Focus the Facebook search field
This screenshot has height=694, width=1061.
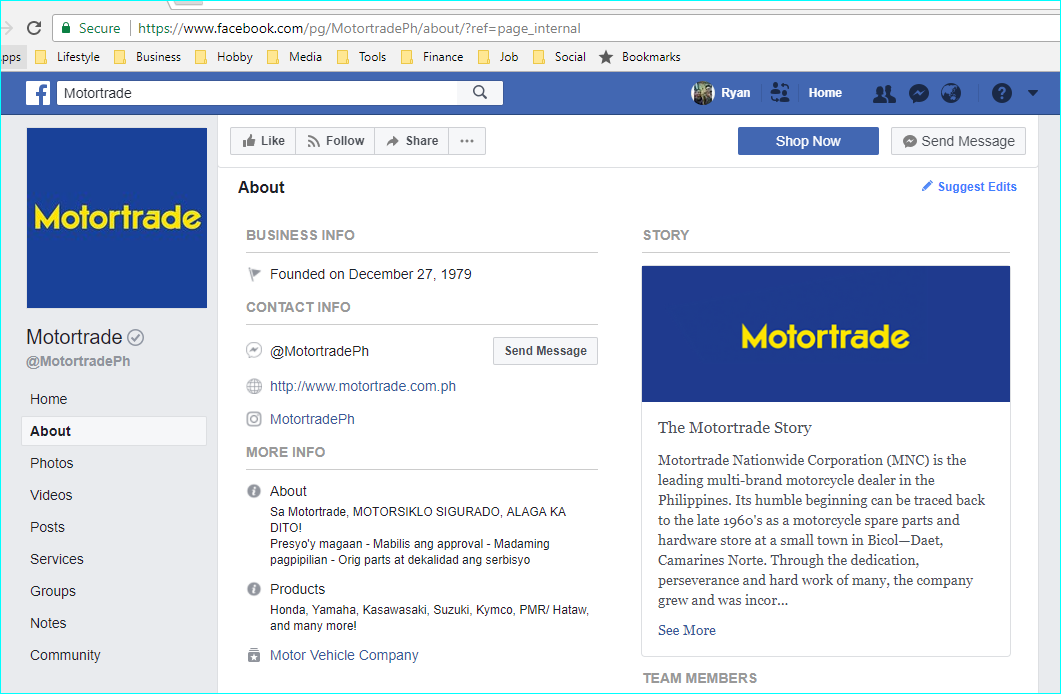257,93
